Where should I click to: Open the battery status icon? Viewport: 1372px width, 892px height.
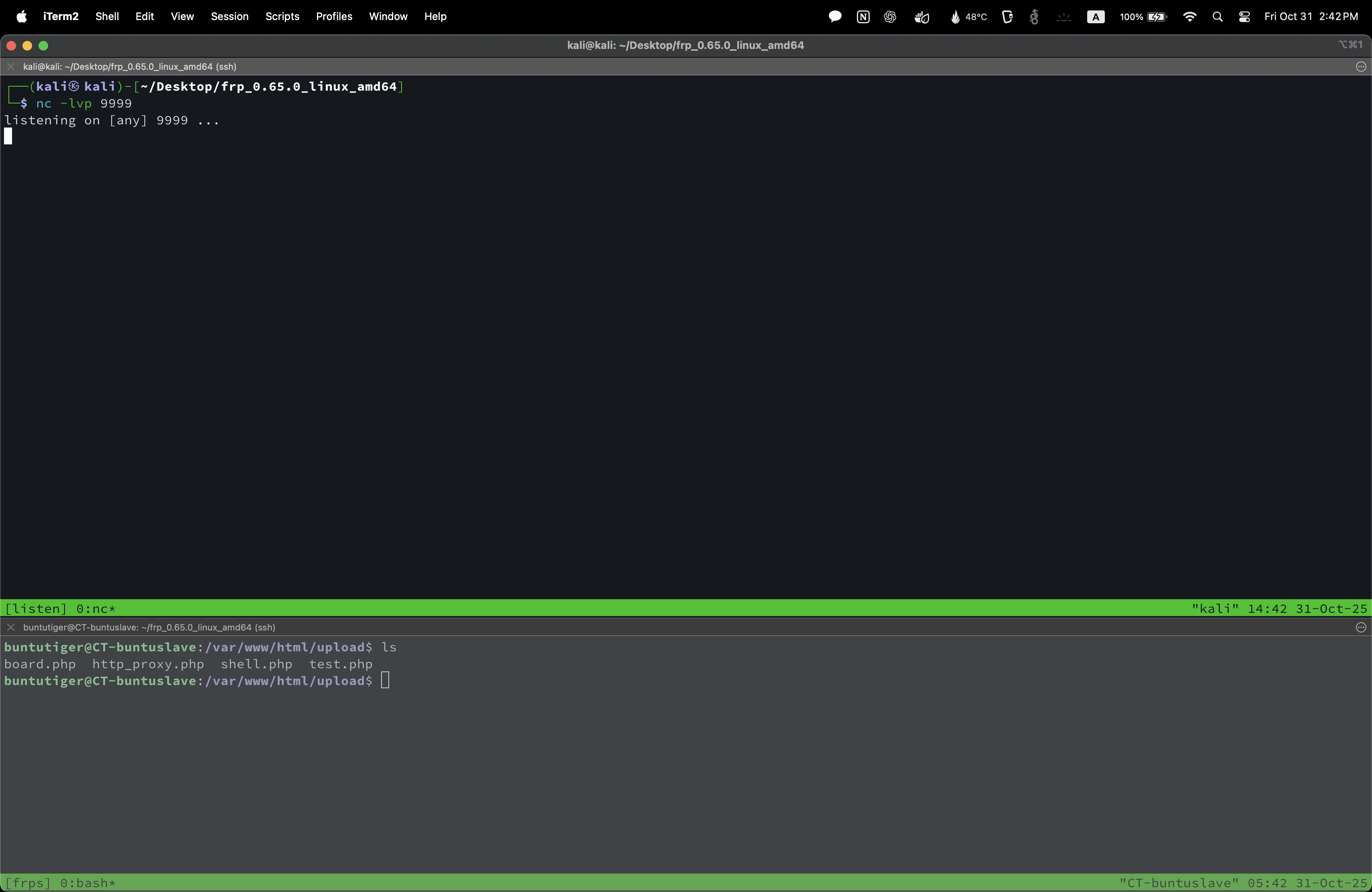tap(1157, 17)
